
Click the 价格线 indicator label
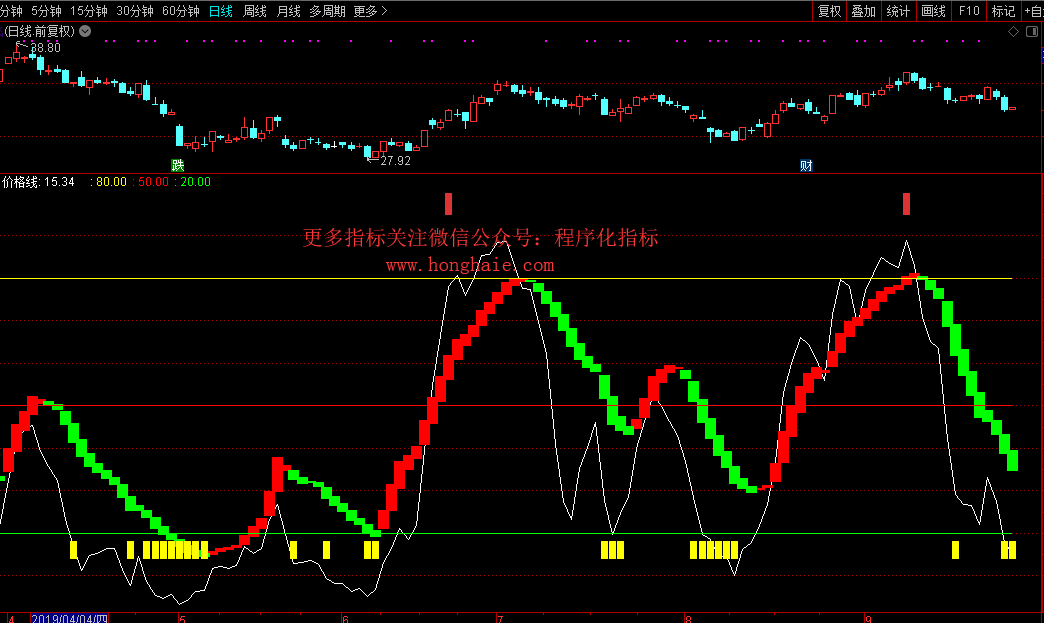[x=22, y=182]
